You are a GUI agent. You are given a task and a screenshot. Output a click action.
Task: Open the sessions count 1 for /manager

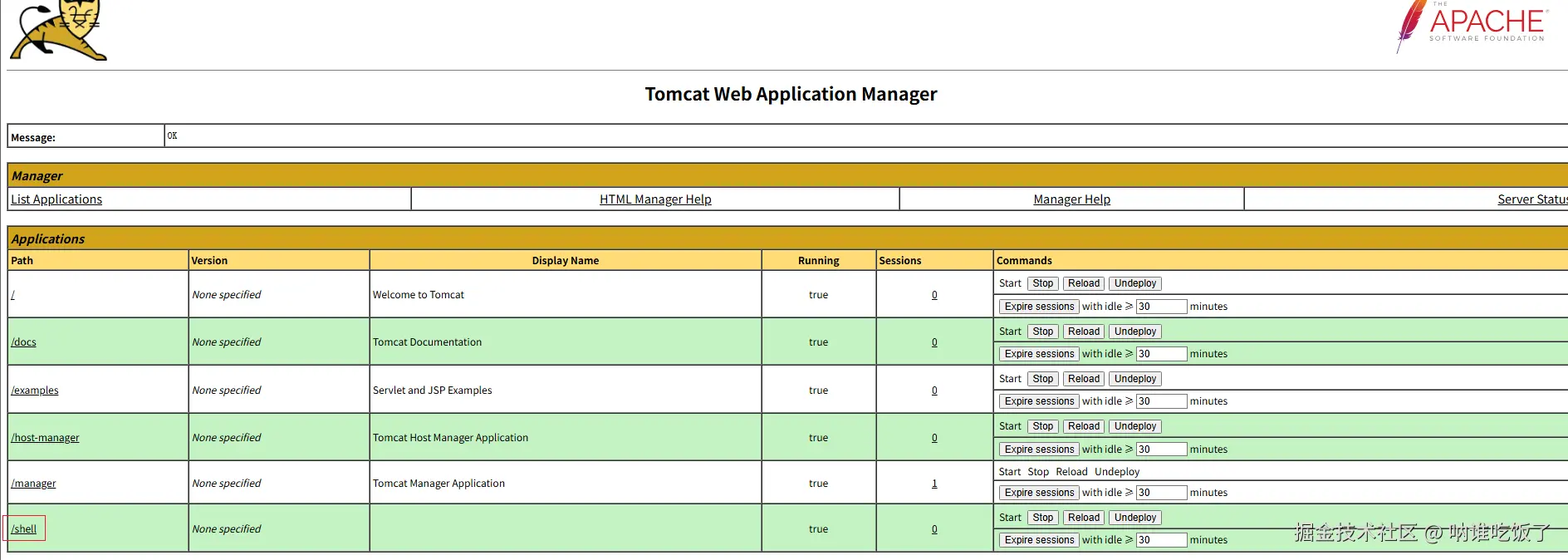click(x=934, y=484)
